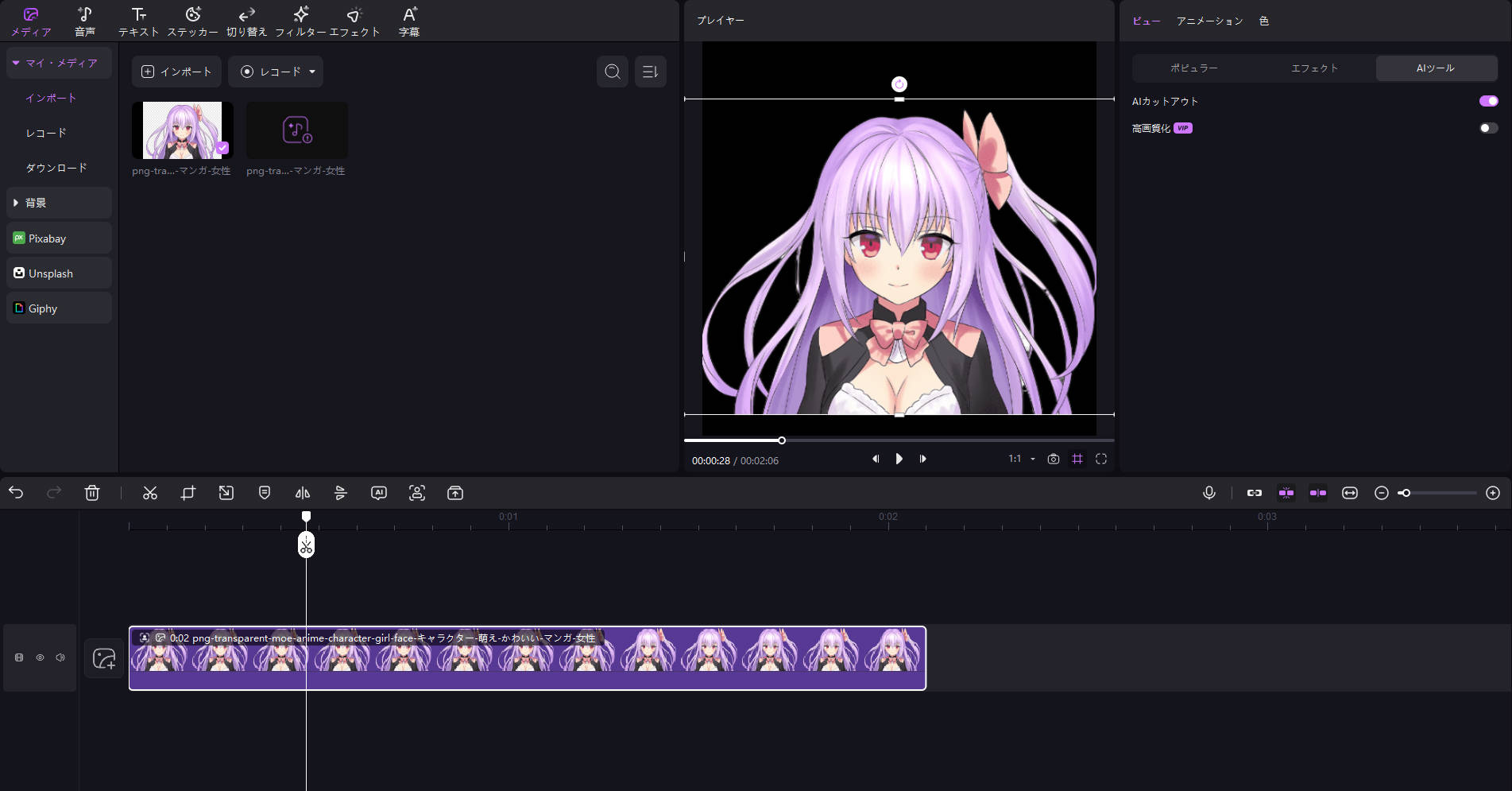This screenshot has height=791, width=1512.
Task: Toggle track visibility eye icon
Action: (40, 657)
